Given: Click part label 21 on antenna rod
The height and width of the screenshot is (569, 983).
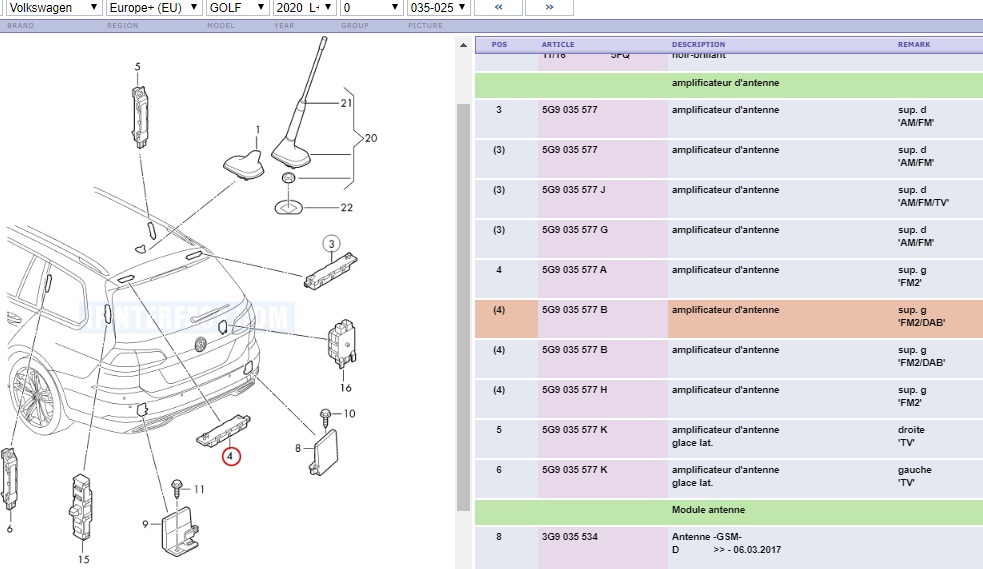Looking at the screenshot, I should tap(346, 103).
